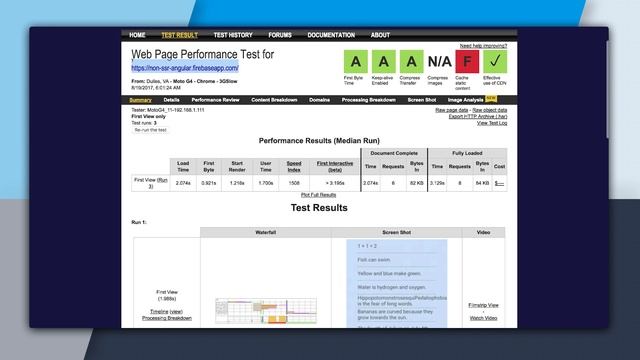
Task: Click the Compress Images N/A grade badge
Action: [x=439, y=62]
